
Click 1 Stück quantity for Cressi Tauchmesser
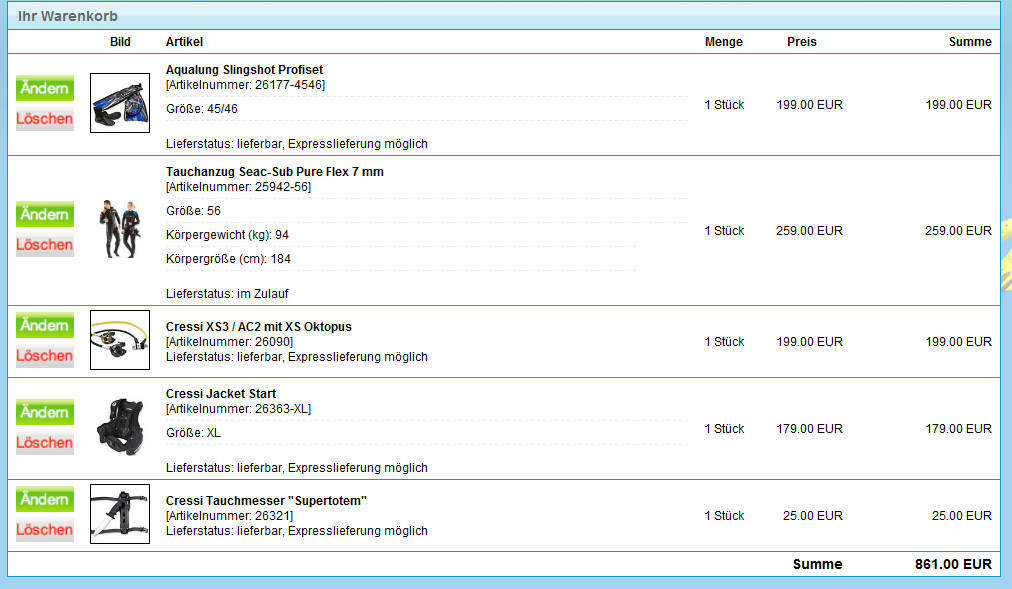[x=724, y=515]
